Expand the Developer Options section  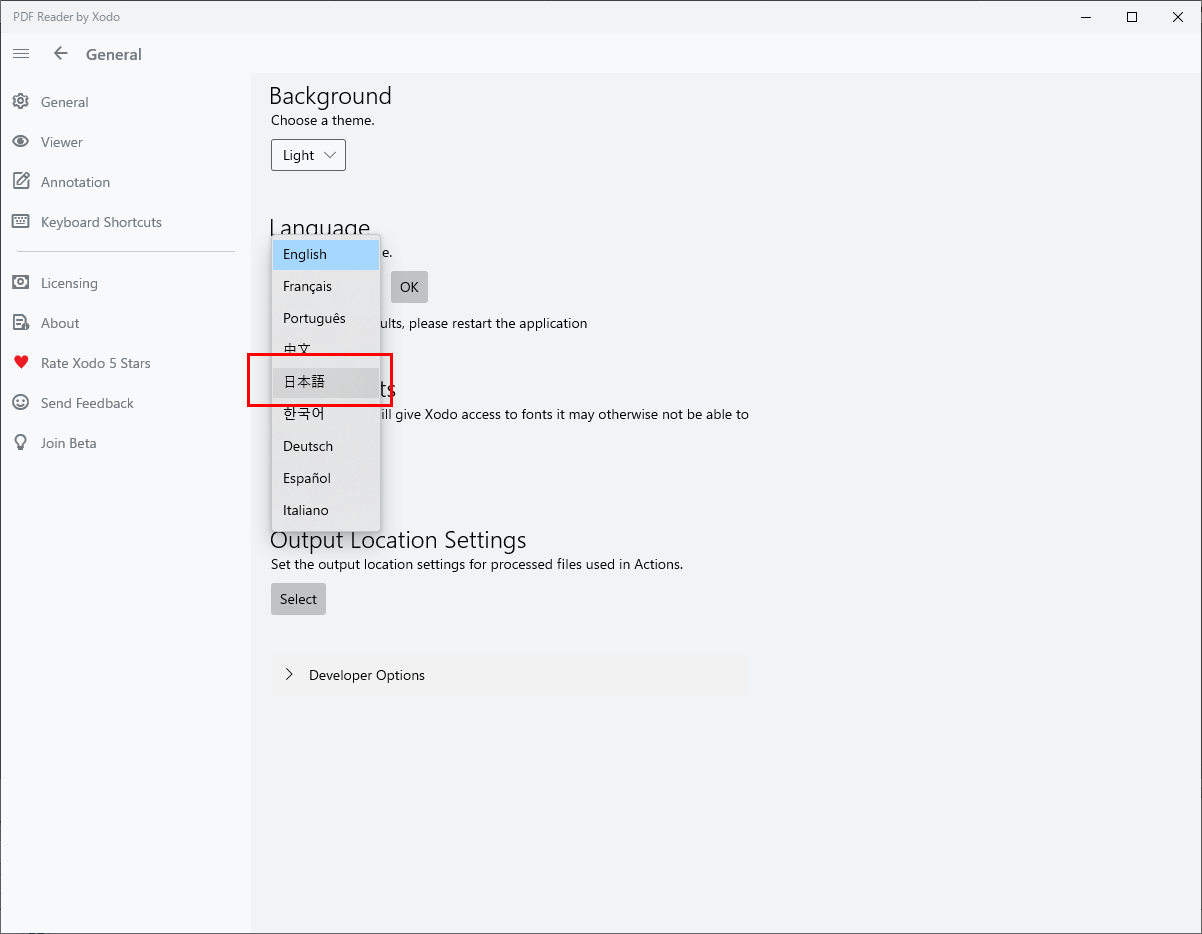pos(289,675)
